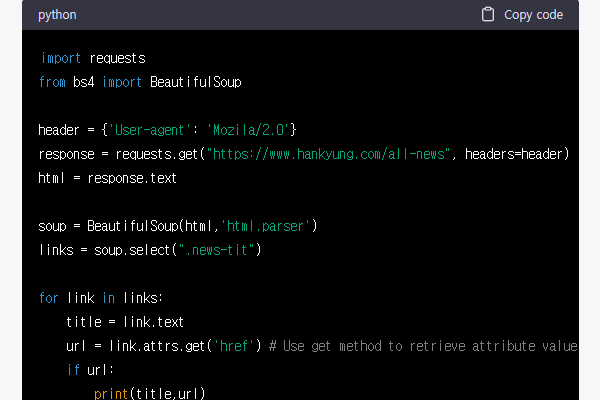The height and width of the screenshot is (400, 600).
Task: Click the "Copy code" button label
Action: pos(533,15)
